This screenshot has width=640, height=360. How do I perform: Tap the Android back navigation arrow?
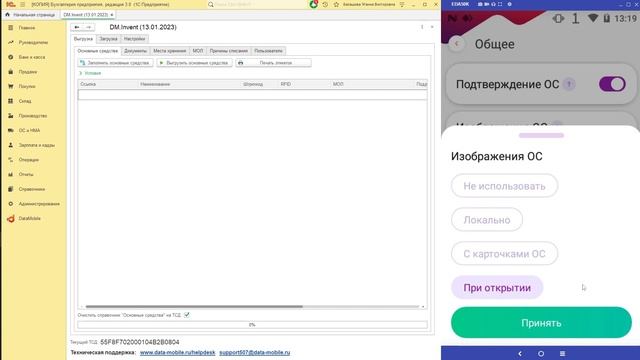pos(520,353)
